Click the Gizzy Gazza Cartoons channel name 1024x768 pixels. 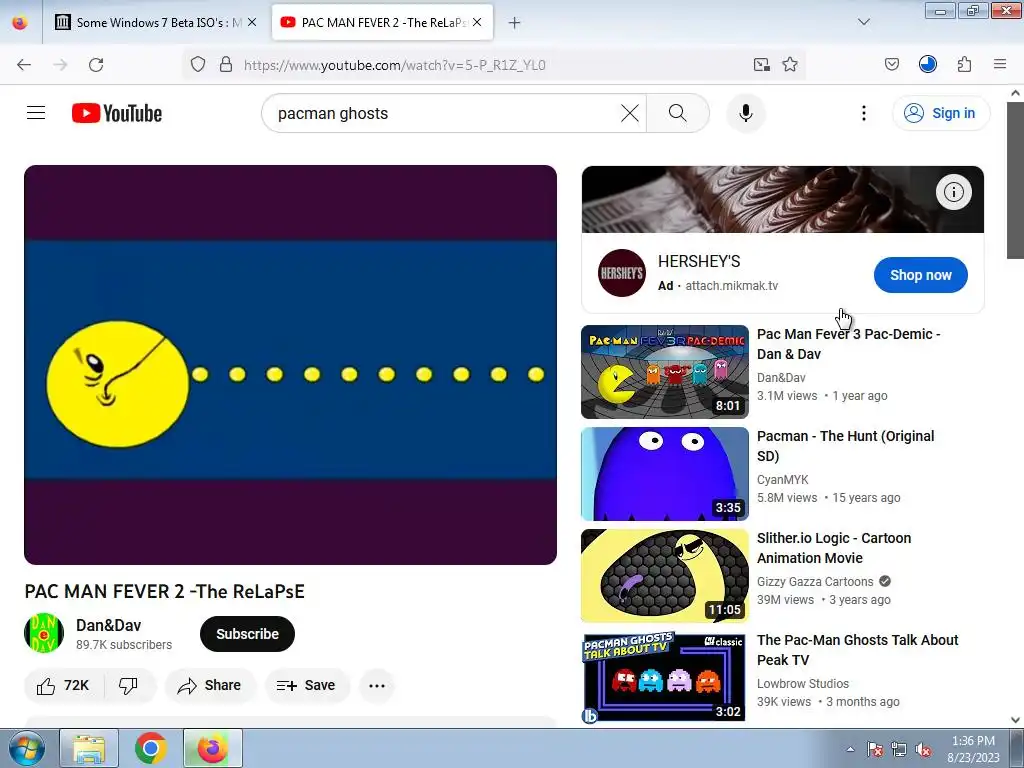click(x=815, y=581)
